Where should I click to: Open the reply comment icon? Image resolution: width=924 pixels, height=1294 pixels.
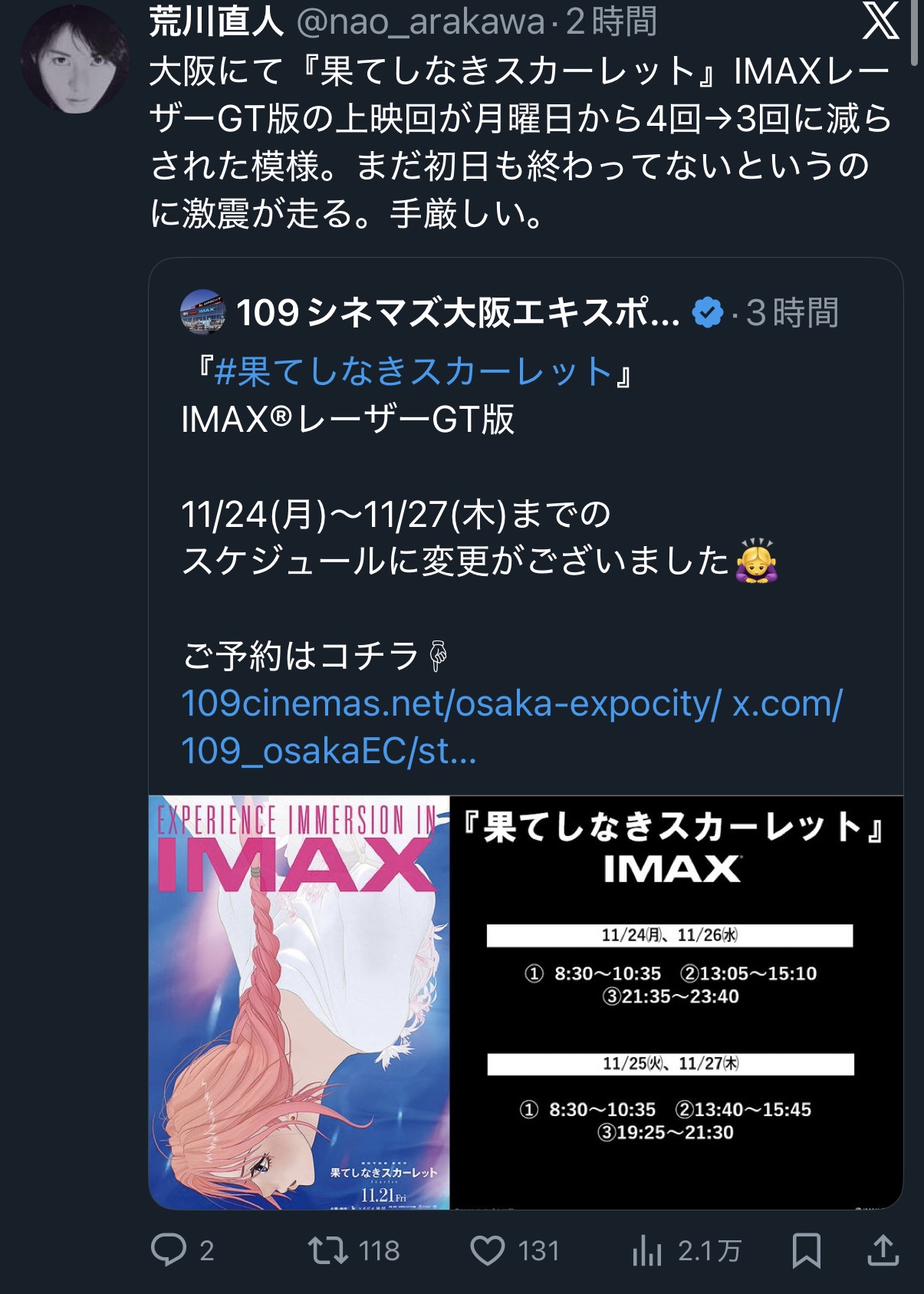coord(169,1250)
